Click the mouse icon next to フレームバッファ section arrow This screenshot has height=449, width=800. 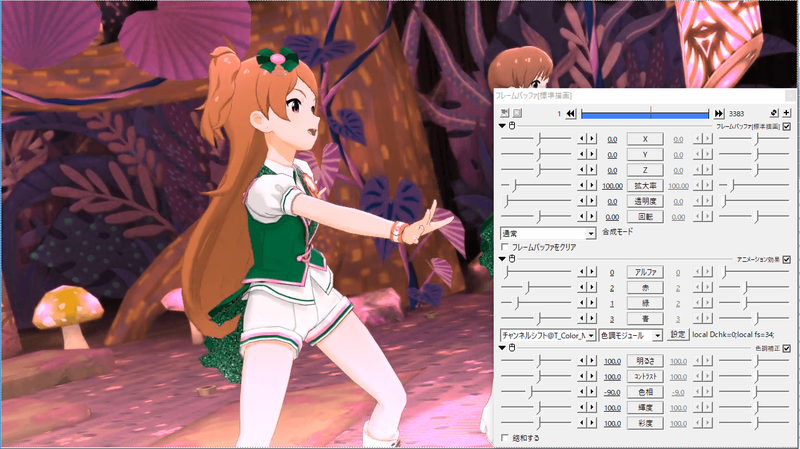[512, 126]
